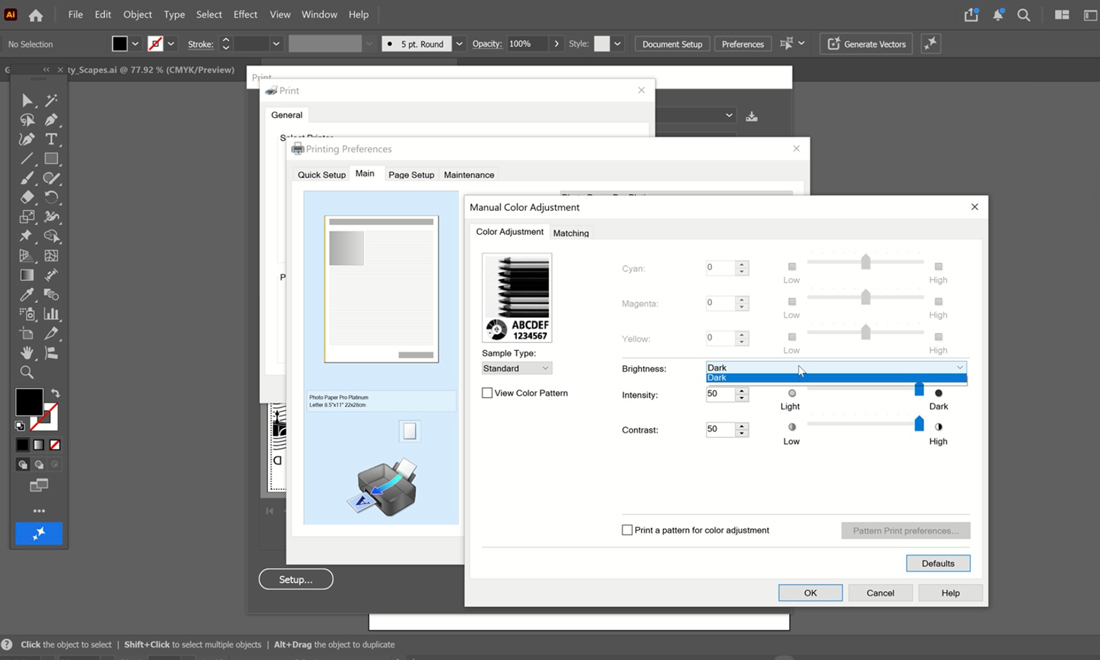Image resolution: width=1100 pixels, height=660 pixels.
Task: Select the Lasso tool
Action: [27, 120]
